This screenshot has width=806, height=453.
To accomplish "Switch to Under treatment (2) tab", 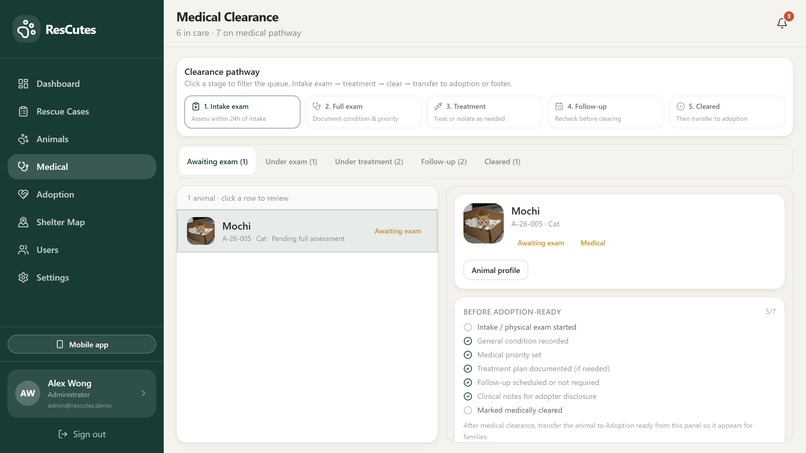I will point(369,161).
